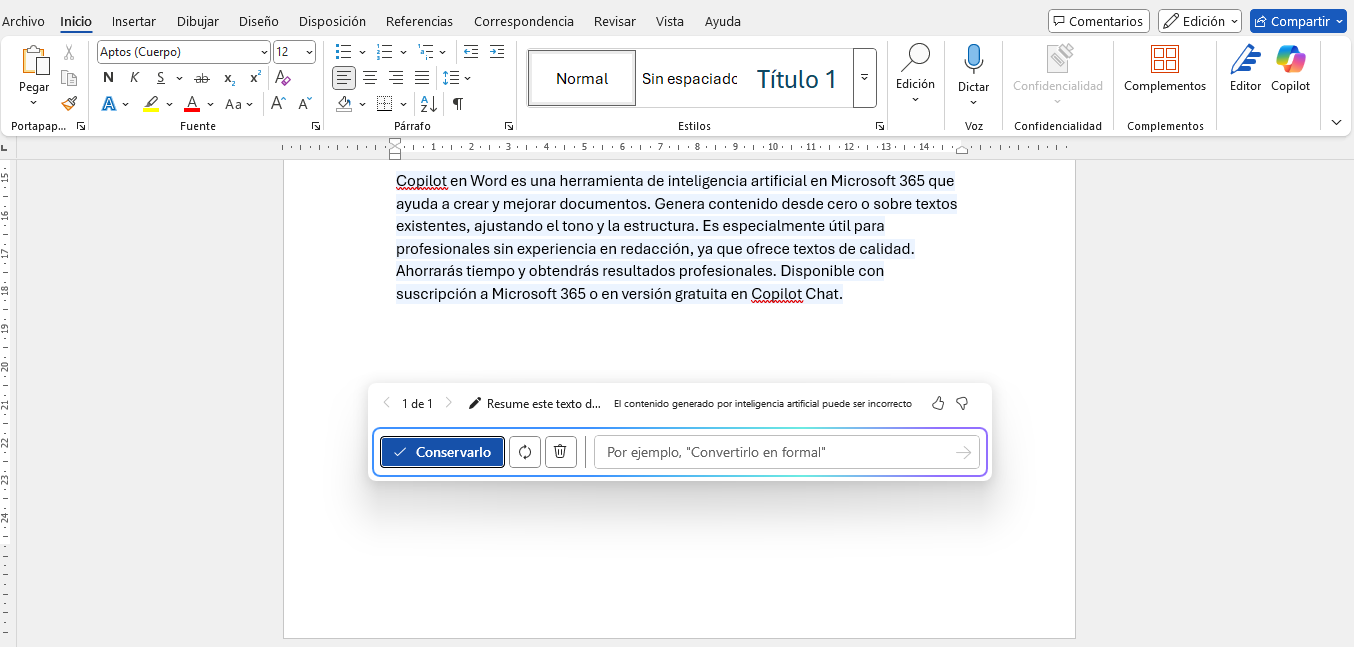Viewport: 1354px width, 647px height.
Task: Switch to the Dibujar tab
Action: [x=198, y=21]
